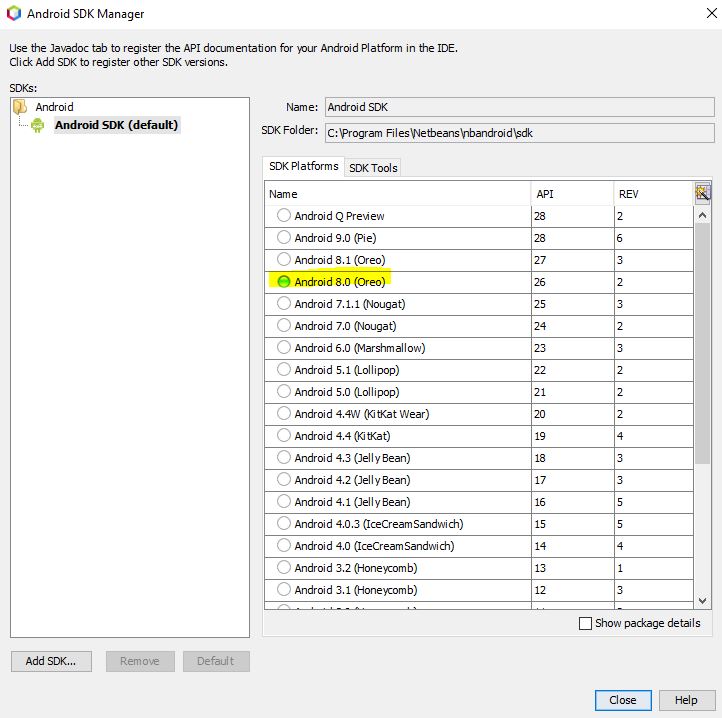Click REV value 5 in Android 4.1 row
This screenshot has height=718, width=722.
pyautogui.click(x=620, y=502)
